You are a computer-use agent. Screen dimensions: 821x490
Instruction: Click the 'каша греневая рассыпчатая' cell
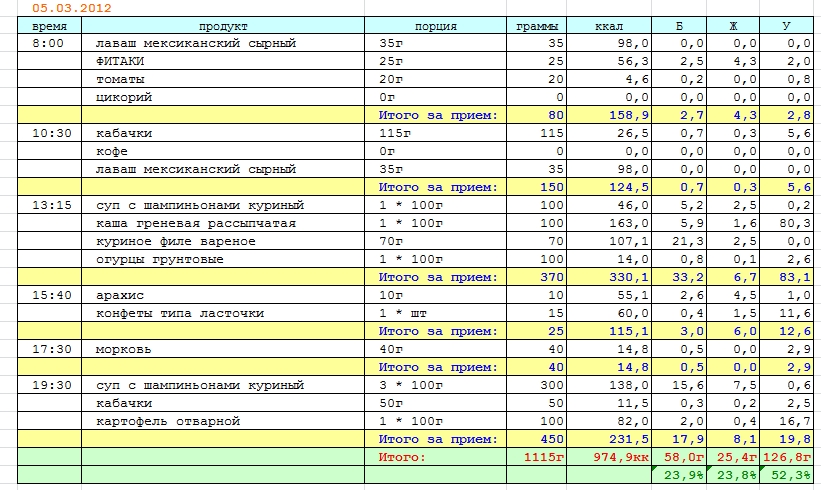tap(222, 223)
